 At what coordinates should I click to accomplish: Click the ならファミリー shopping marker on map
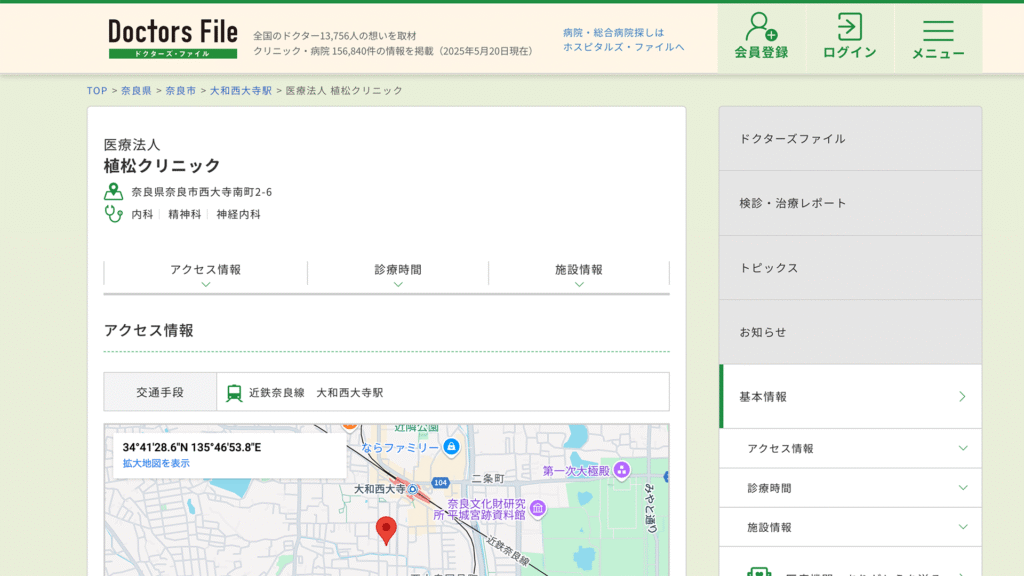click(x=451, y=446)
